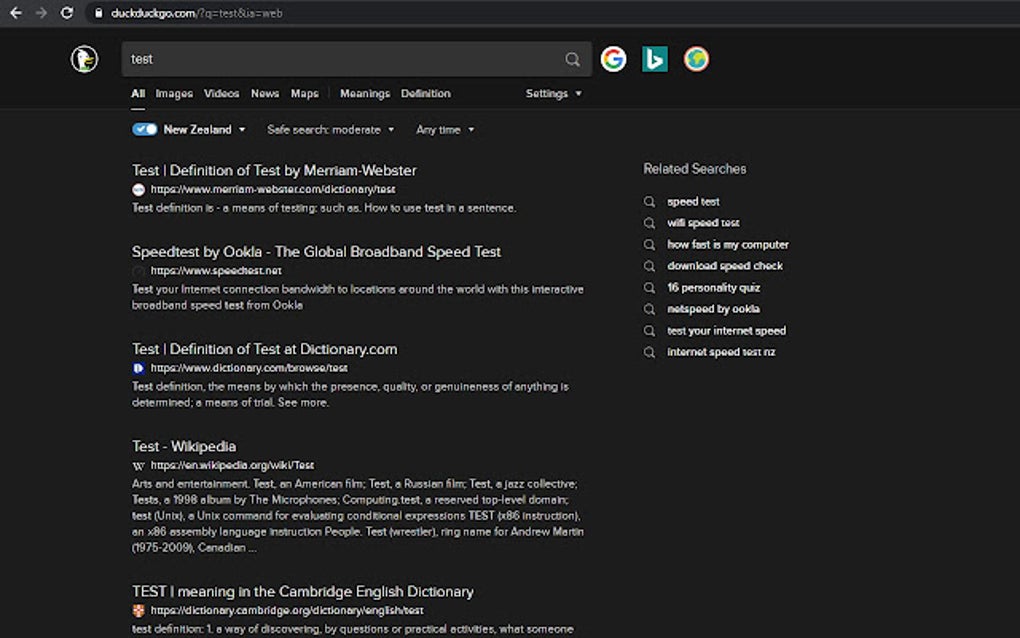The width and height of the screenshot is (1020, 638).
Task: Click the Merriam-Webster favicon
Action: point(139,190)
